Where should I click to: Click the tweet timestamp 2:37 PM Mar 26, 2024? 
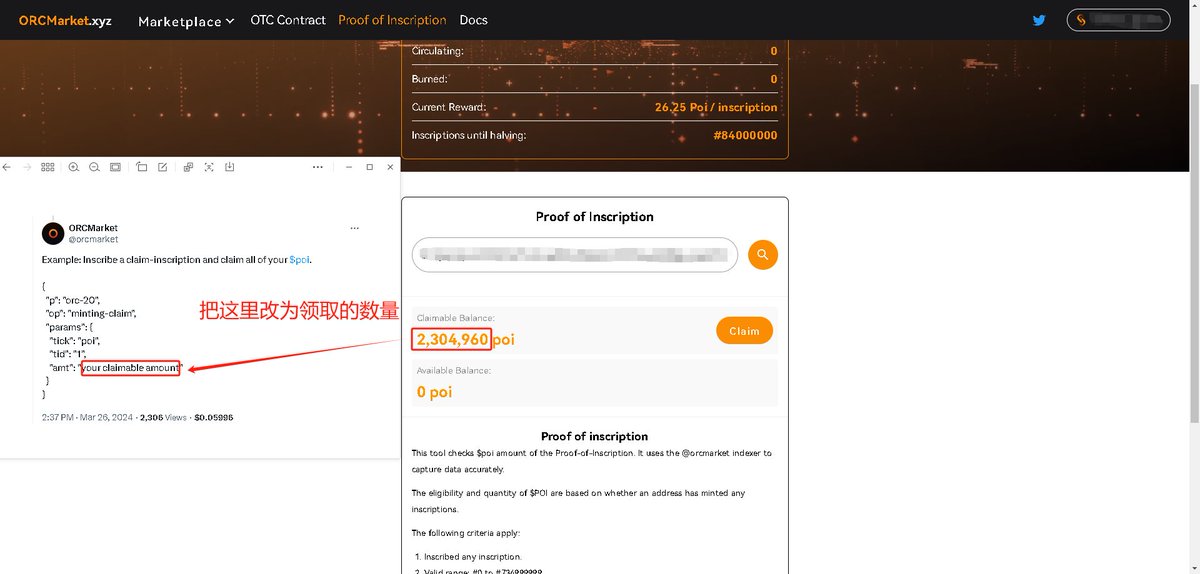pos(87,417)
